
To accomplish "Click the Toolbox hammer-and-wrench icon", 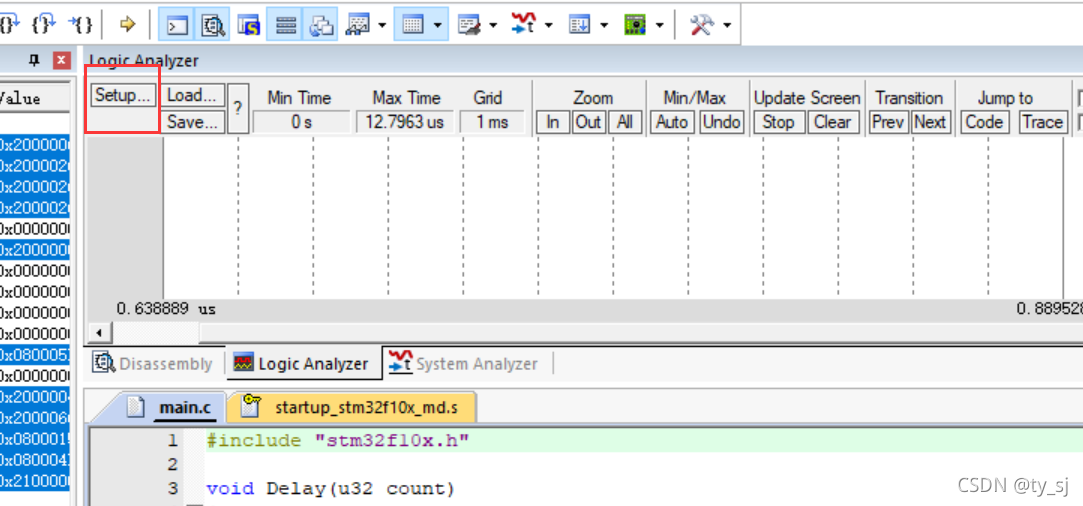I will [x=702, y=26].
